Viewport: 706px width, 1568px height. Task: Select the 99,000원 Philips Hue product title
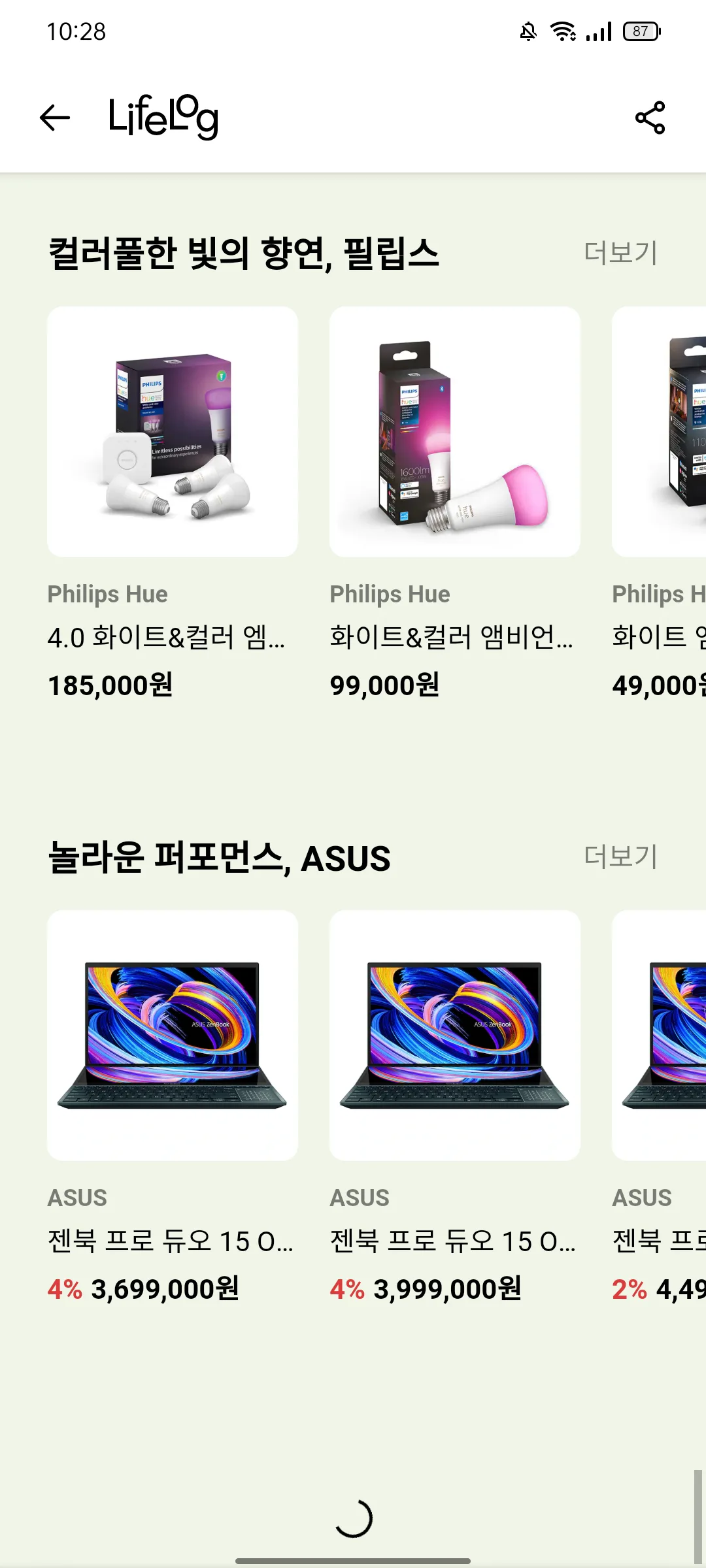(451, 637)
